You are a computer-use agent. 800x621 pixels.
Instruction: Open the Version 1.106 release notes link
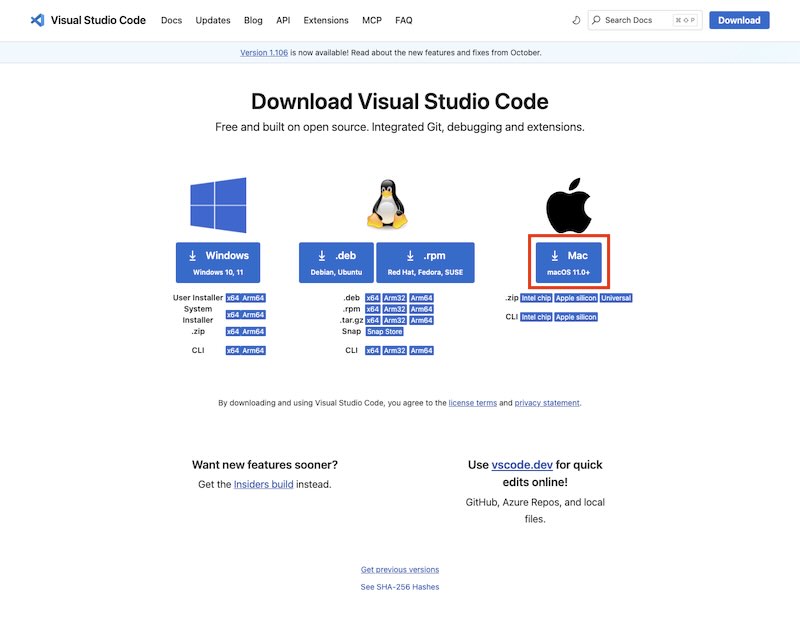click(265, 51)
